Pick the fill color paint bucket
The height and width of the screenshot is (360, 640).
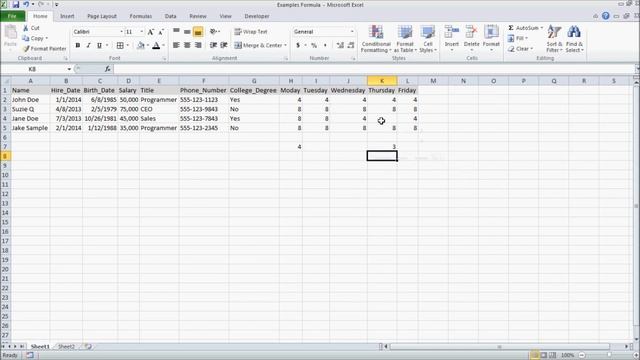(141, 45)
